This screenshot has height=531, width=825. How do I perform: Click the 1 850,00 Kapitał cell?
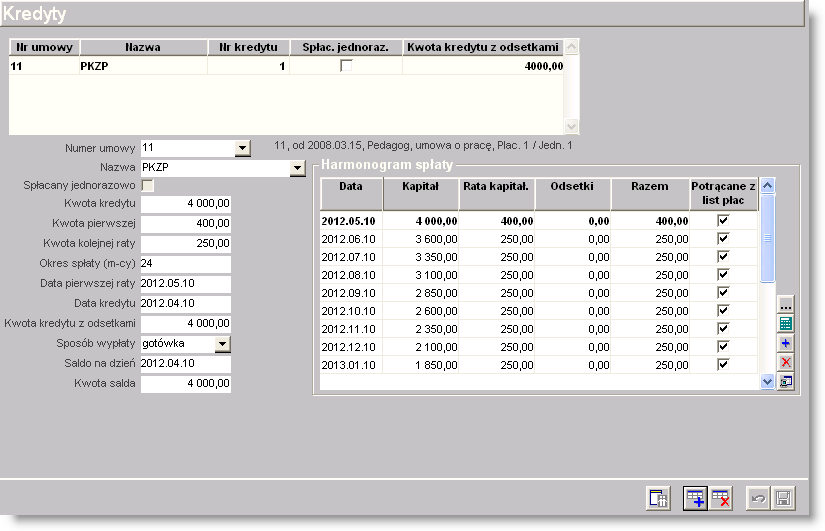point(421,365)
